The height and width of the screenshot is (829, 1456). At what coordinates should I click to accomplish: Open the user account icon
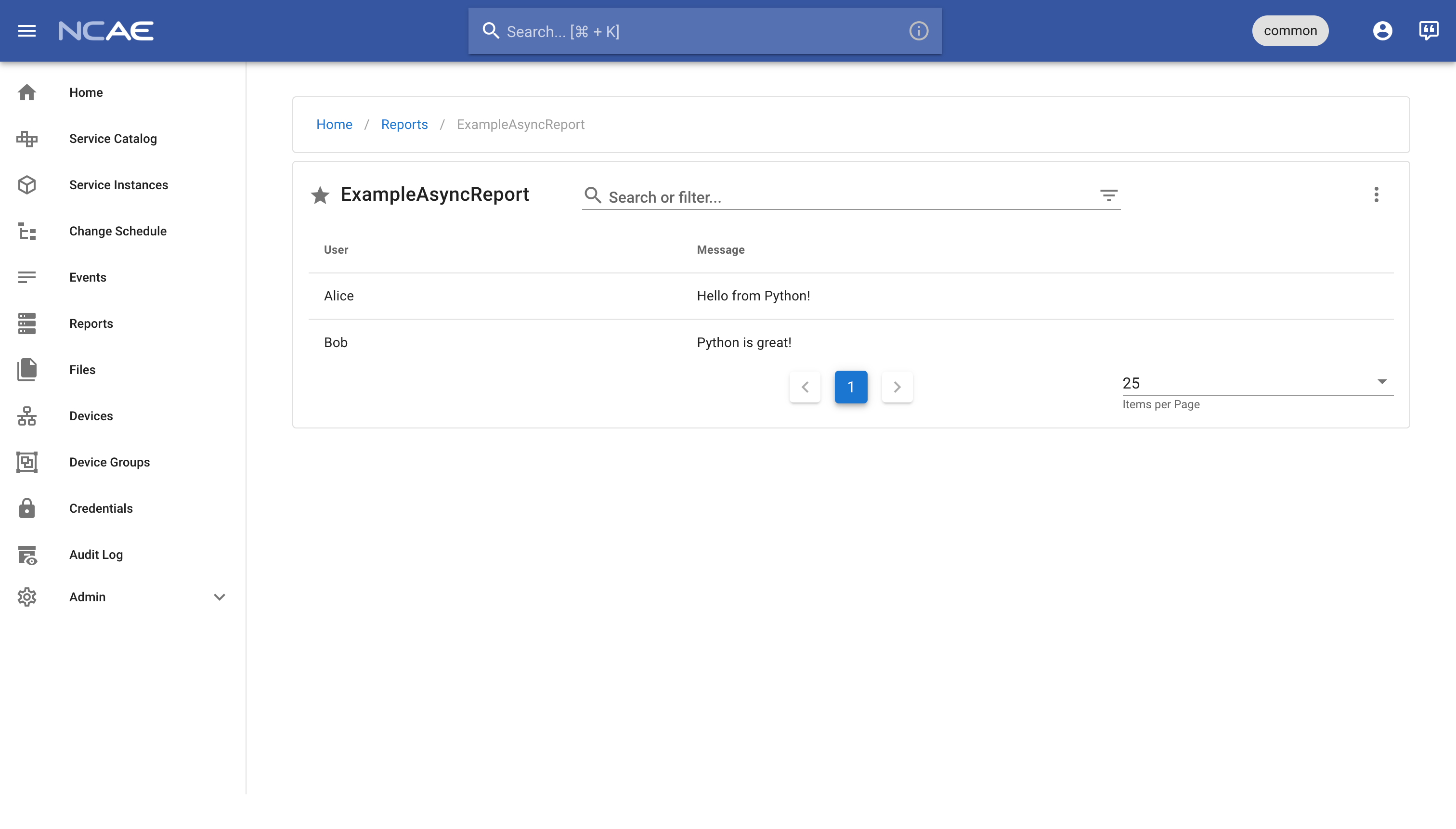coord(1382,31)
